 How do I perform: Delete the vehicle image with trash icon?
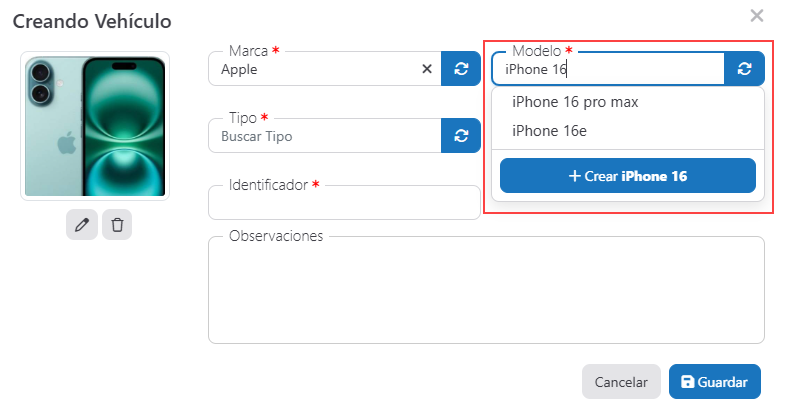[x=117, y=225]
